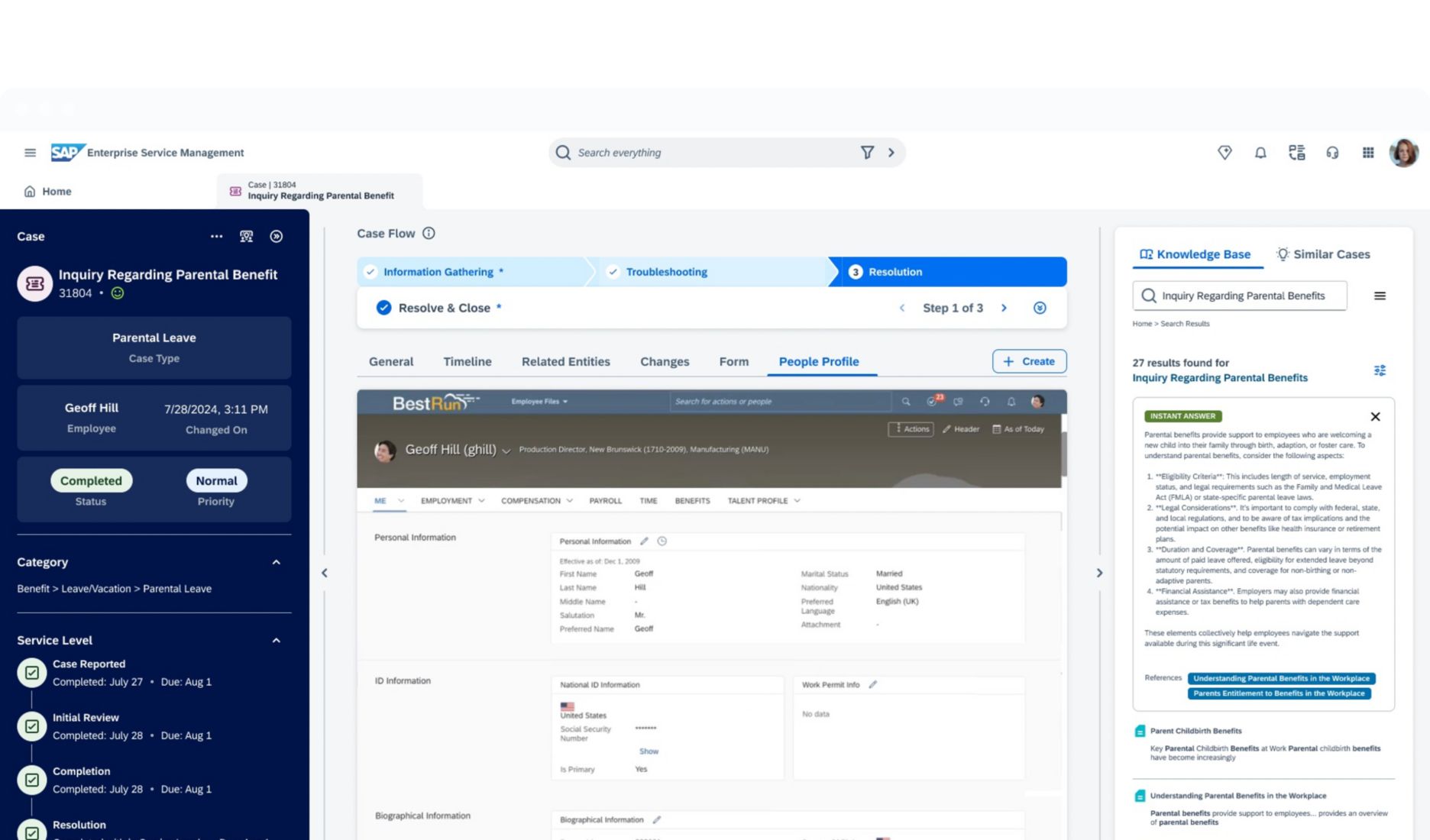Image resolution: width=1430 pixels, height=840 pixels.
Task: Click the search filter funnel icon
Action: (867, 153)
